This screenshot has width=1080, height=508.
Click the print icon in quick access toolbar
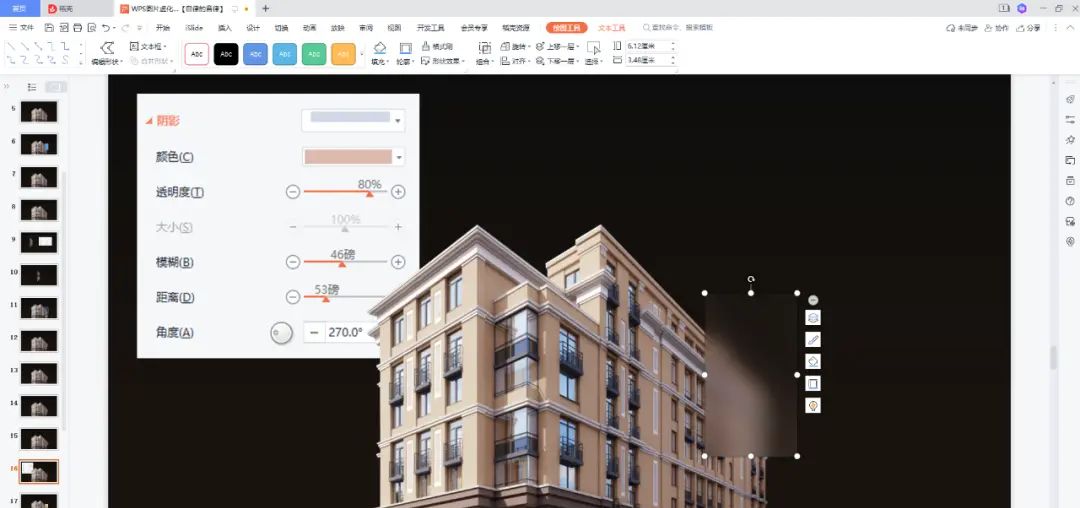click(x=77, y=28)
